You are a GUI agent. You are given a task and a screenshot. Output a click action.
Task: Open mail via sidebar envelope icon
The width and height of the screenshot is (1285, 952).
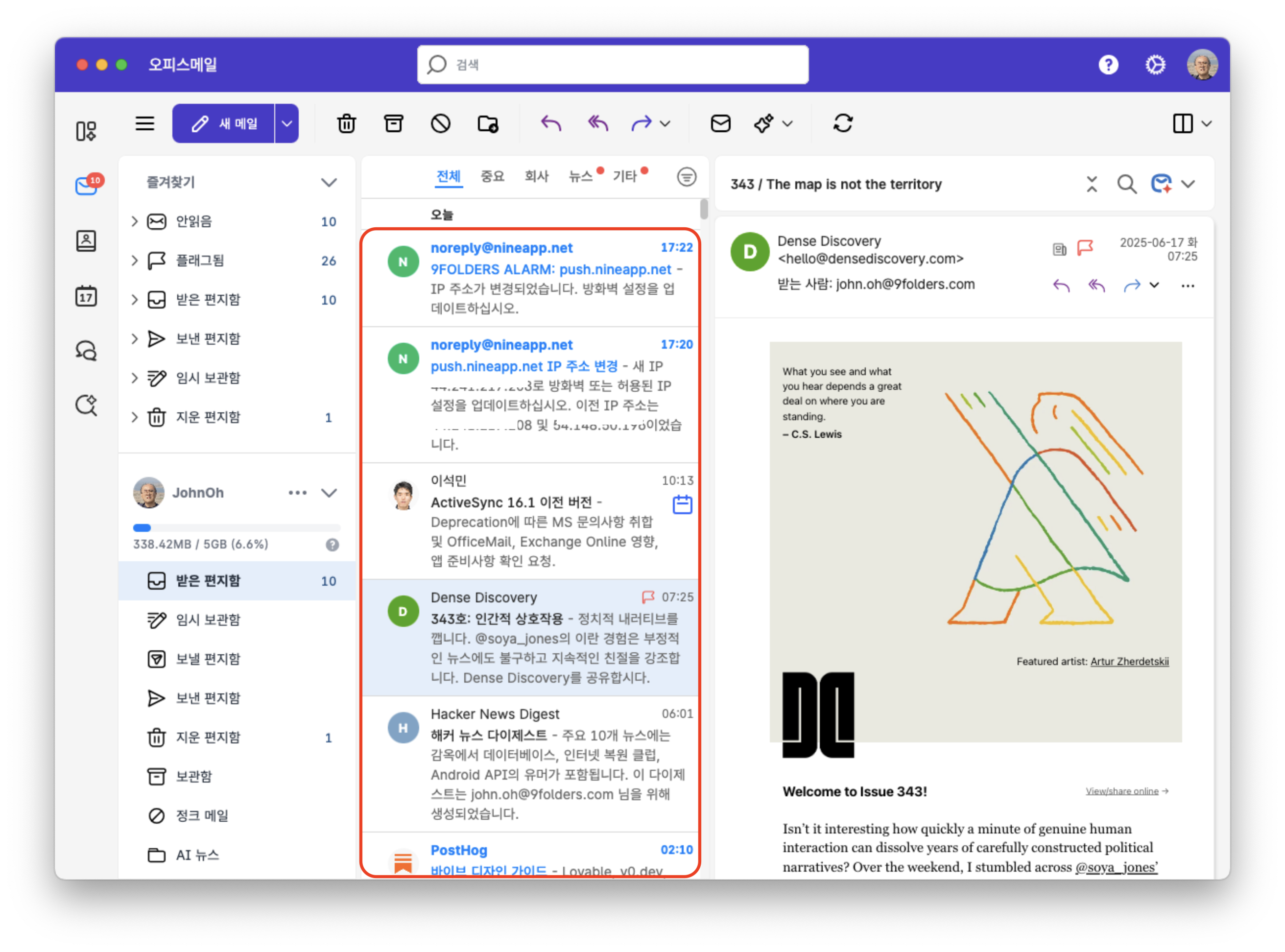[x=87, y=186]
